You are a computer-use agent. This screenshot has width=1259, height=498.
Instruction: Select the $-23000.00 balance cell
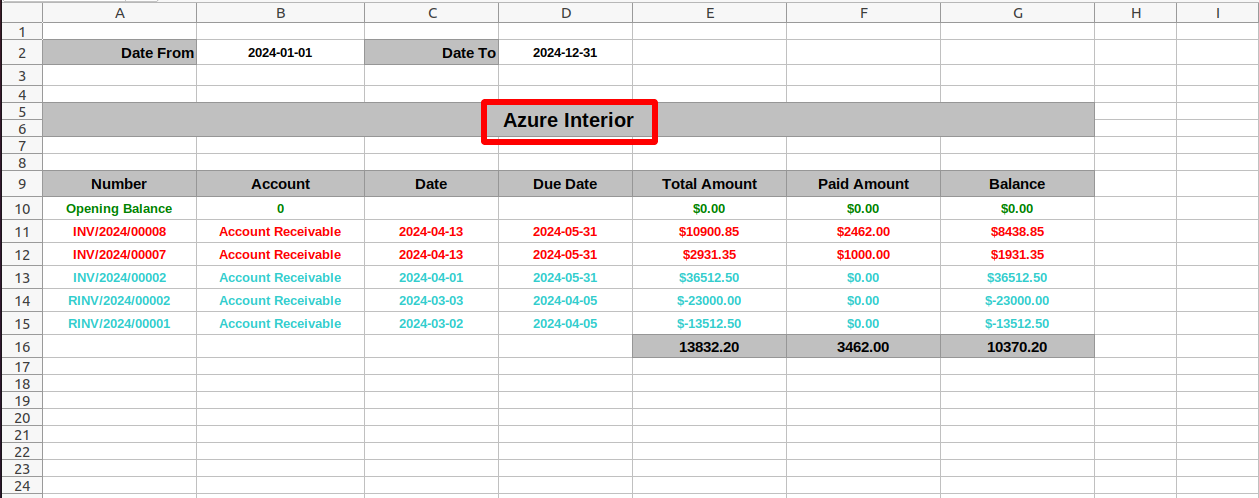point(1017,300)
